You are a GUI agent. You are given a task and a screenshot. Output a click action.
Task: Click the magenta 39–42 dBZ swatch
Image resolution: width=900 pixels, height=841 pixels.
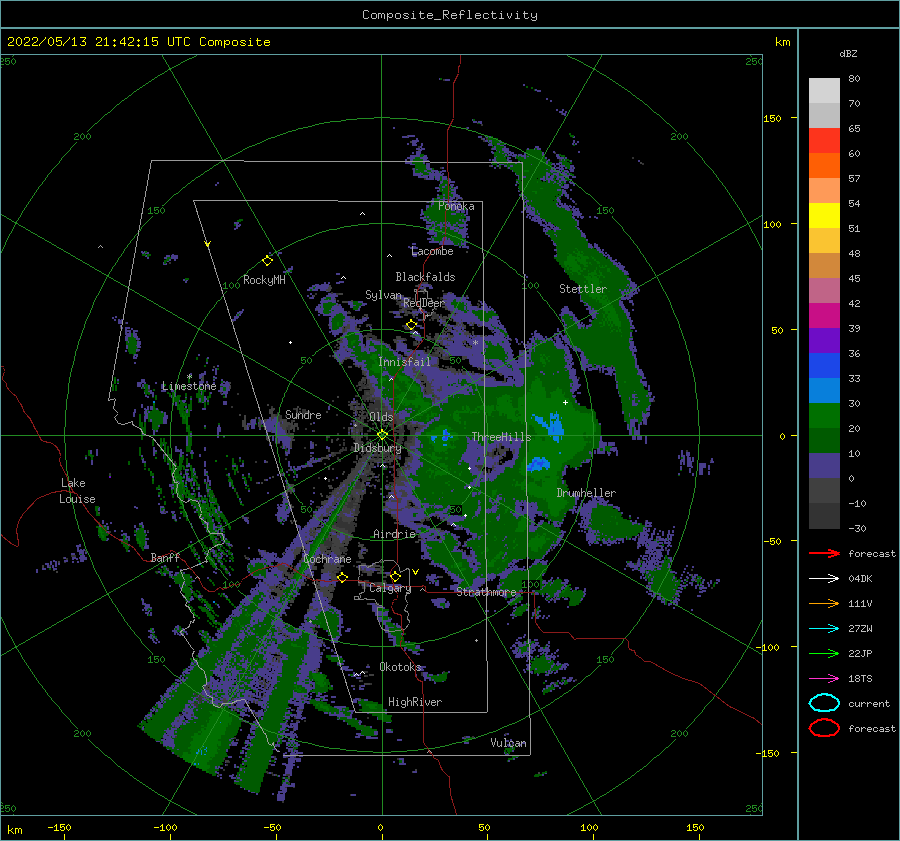coord(824,316)
